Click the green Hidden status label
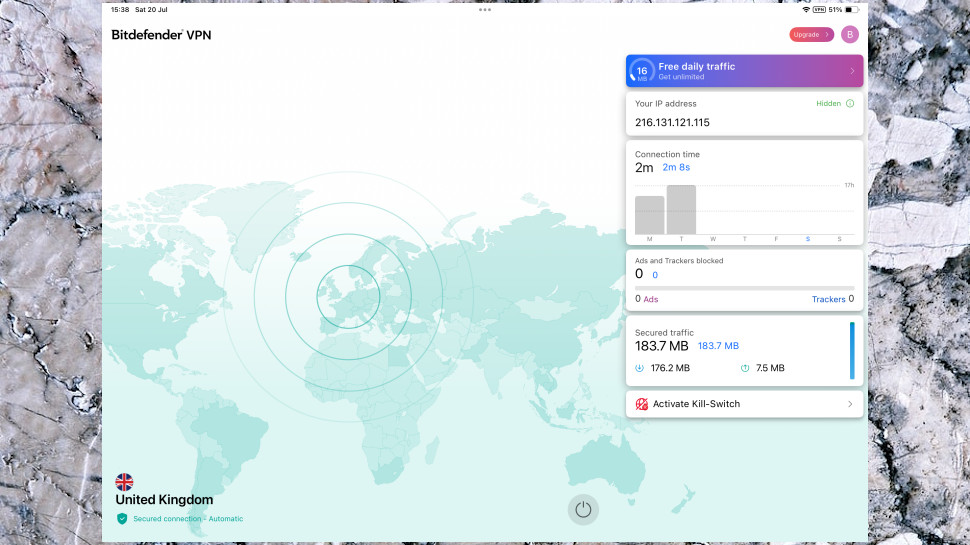This screenshot has width=970, height=545. [x=828, y=103]
